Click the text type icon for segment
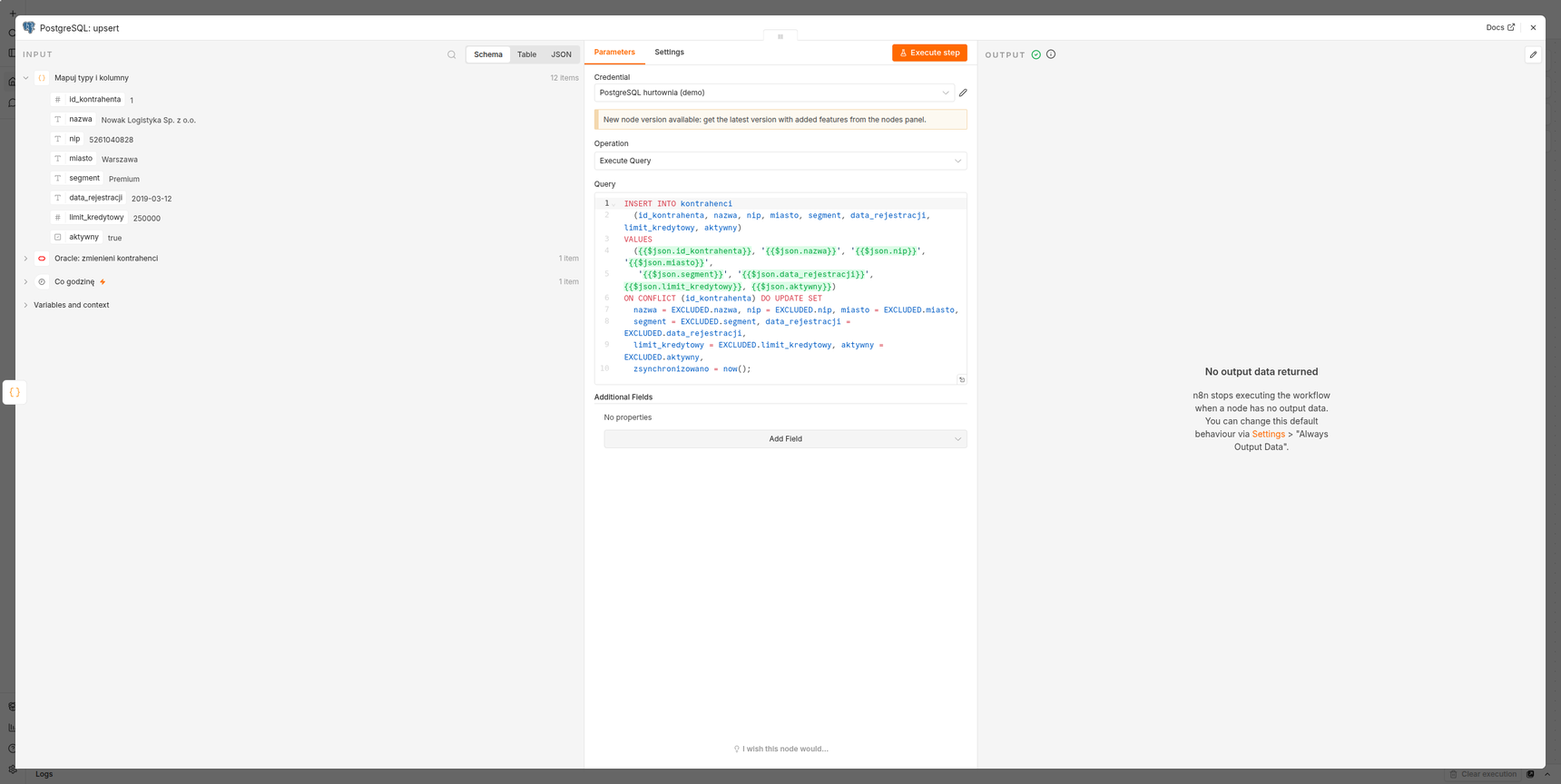The width and height of the screenshot is (1561, 784). point(58,178)
